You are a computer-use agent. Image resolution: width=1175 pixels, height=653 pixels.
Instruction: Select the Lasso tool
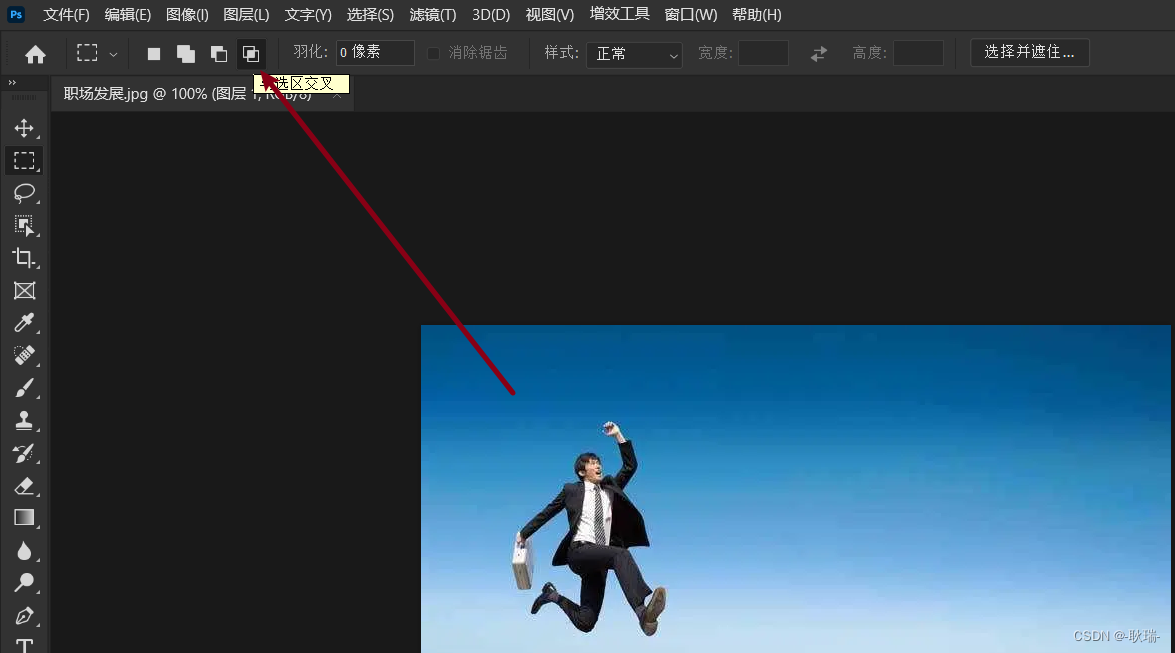pyautogui.click(x=26, y=193)
